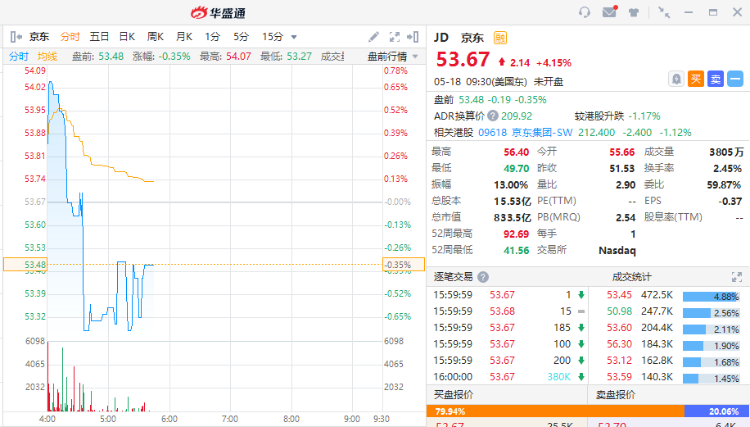Click the 京东 stock name in chart toolbar
The image size is (750, 427).
click(39, 37)
